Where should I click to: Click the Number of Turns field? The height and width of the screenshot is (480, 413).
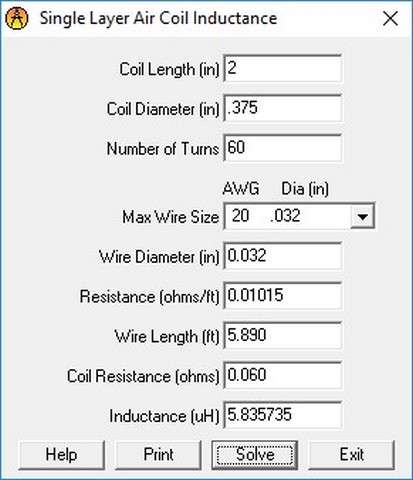283,148
